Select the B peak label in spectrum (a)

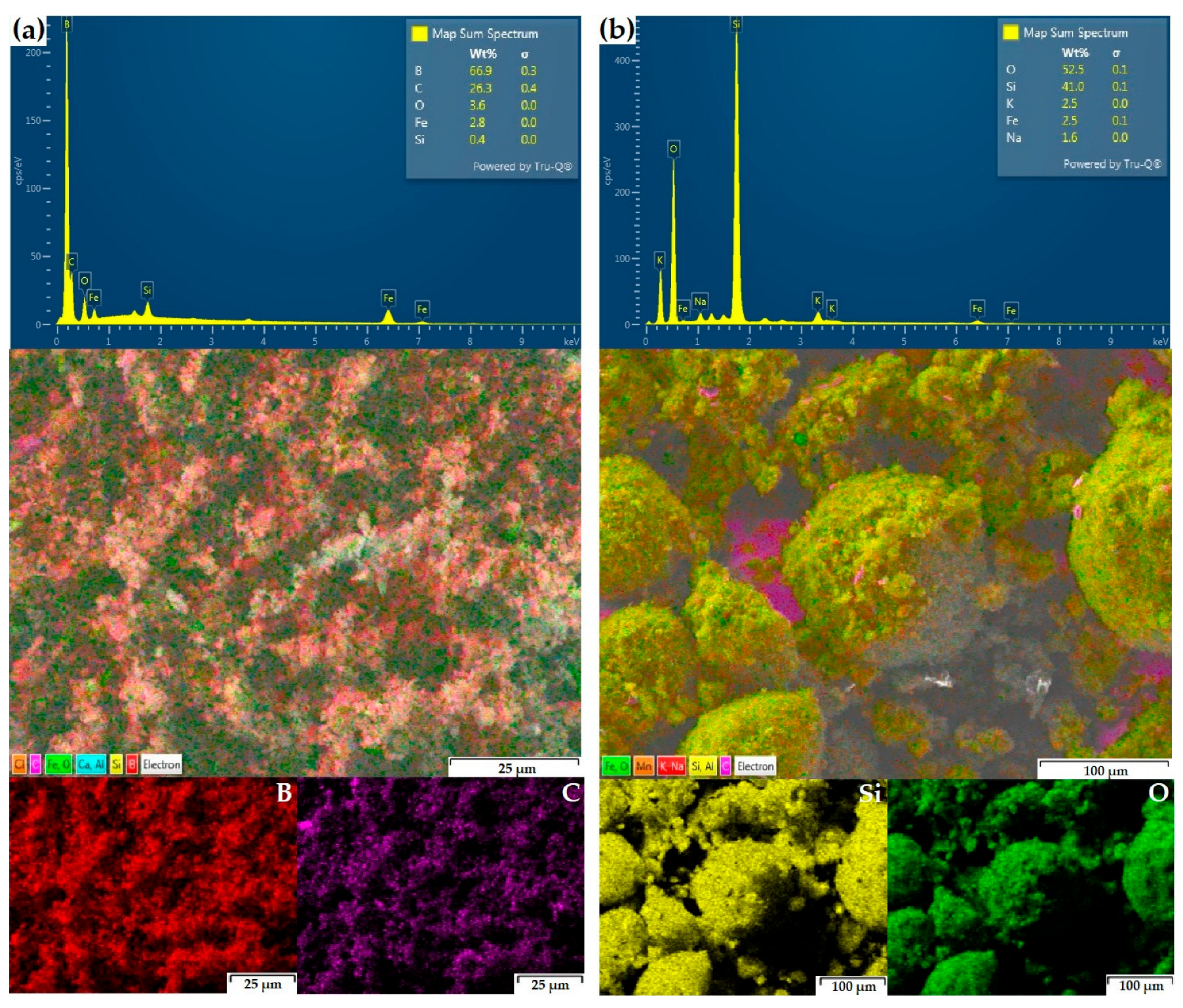coord(66,24)
